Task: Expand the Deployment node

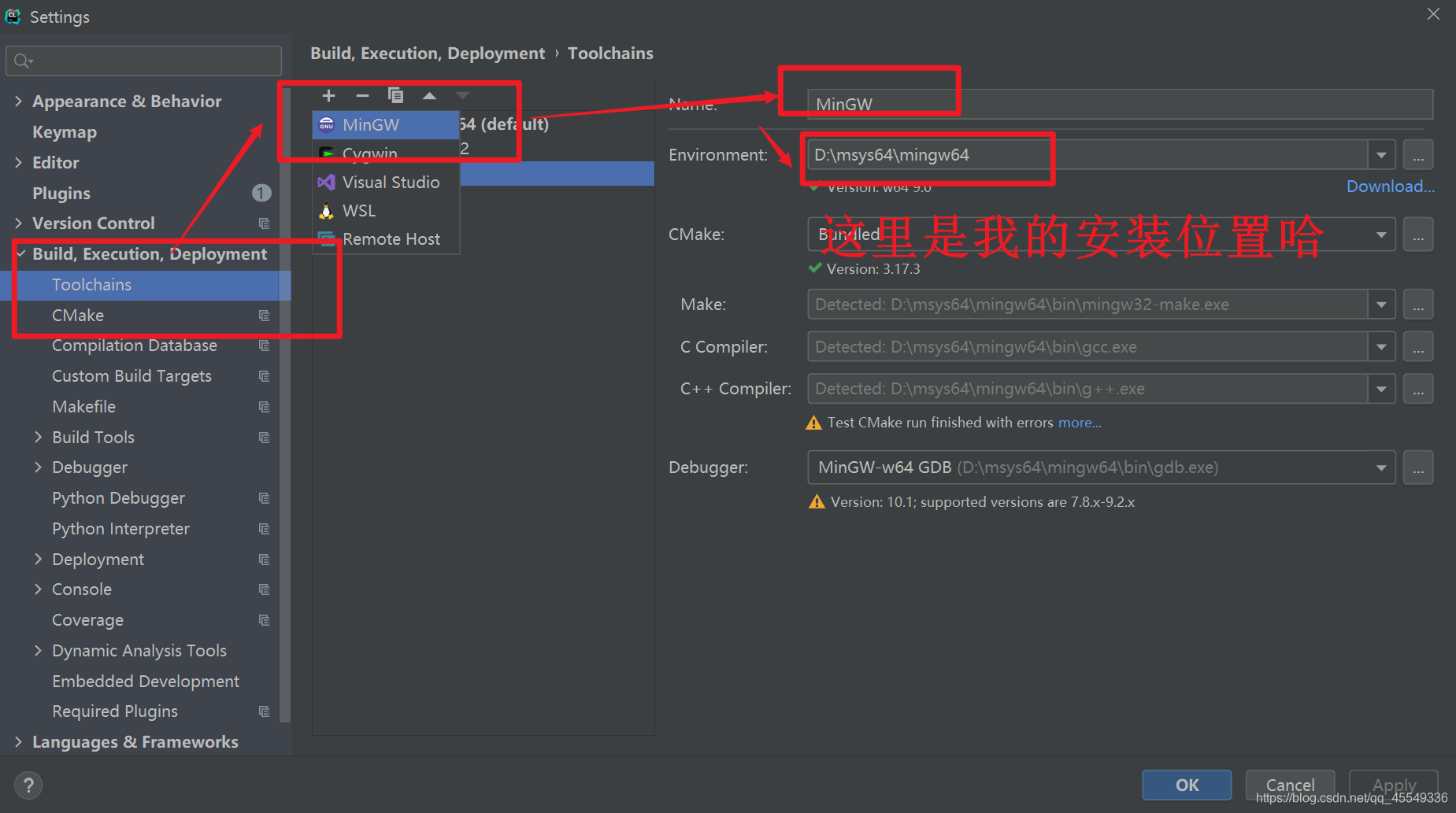Action: pos(38,559)
